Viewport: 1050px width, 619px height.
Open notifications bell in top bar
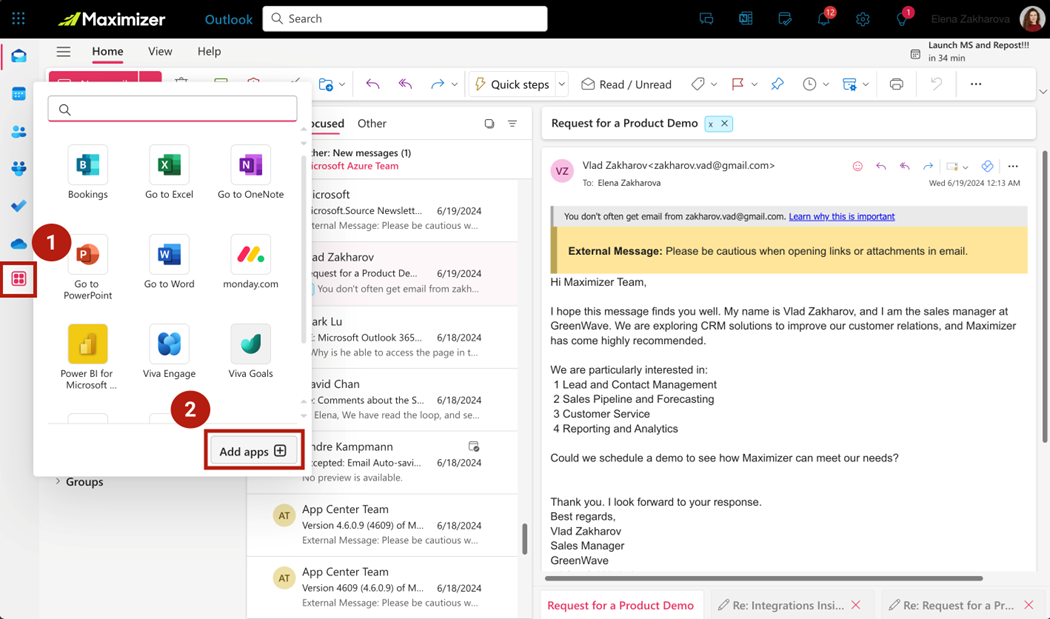(824, 19)
